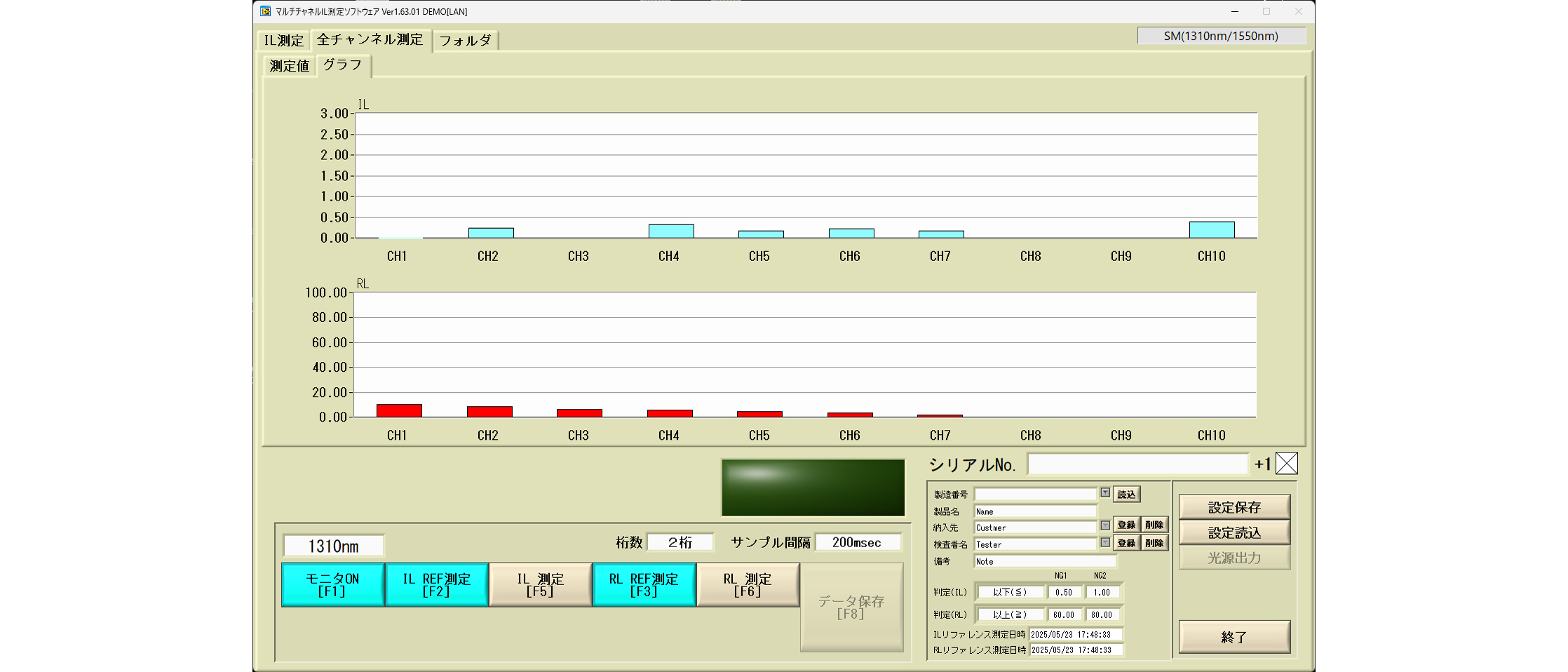Click the CH4 cyan bar in IL graph
This screenshot has width=1568, height=672.
point(671,231)
